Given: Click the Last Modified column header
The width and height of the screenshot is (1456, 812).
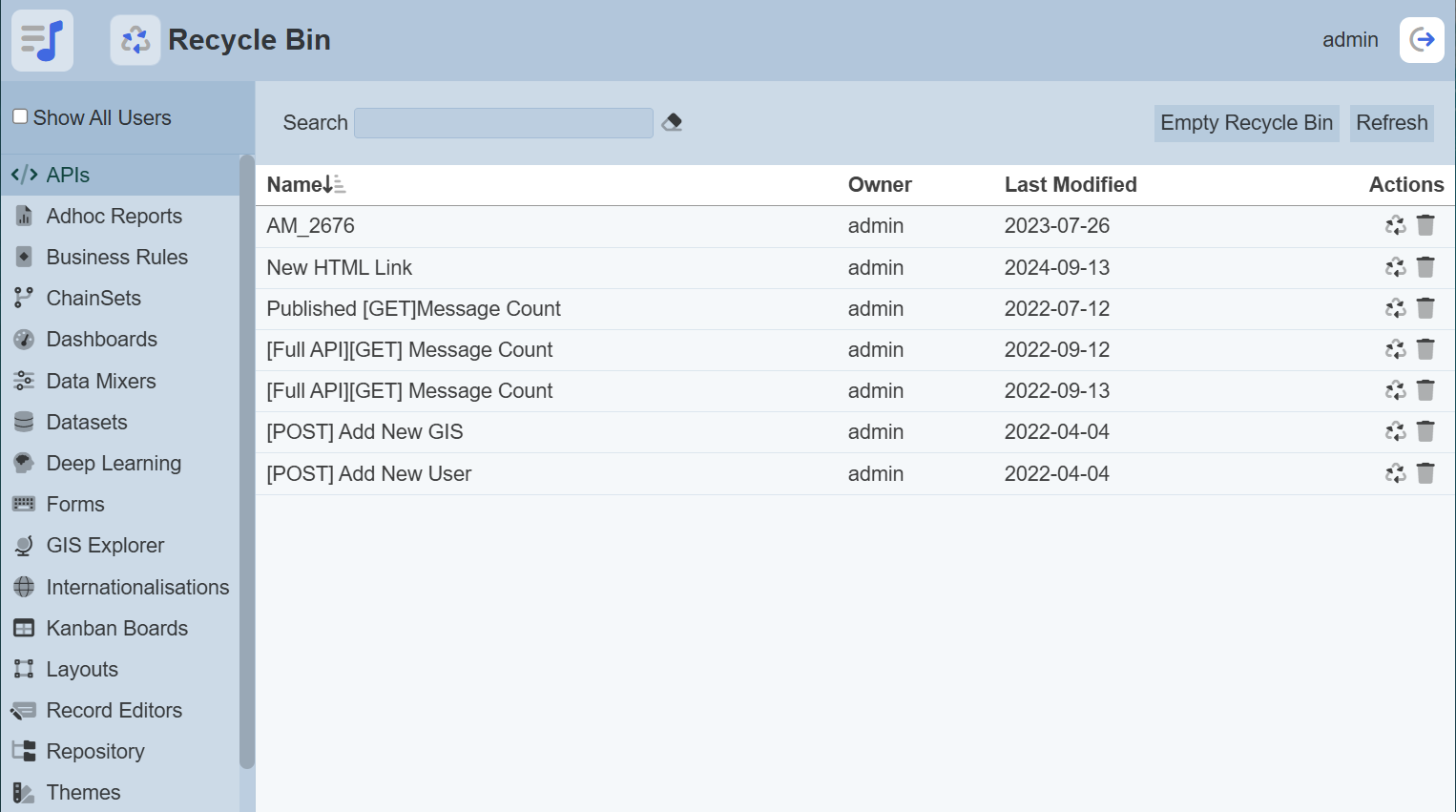Looking at the screenshot, I should click(1070, 184).
